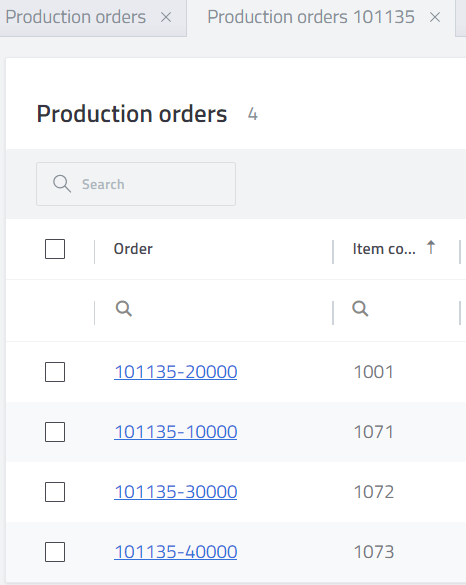Switch to Production orders 101135 tab
Viewport: 466px width, 585px height.
[x=311, y=17]
